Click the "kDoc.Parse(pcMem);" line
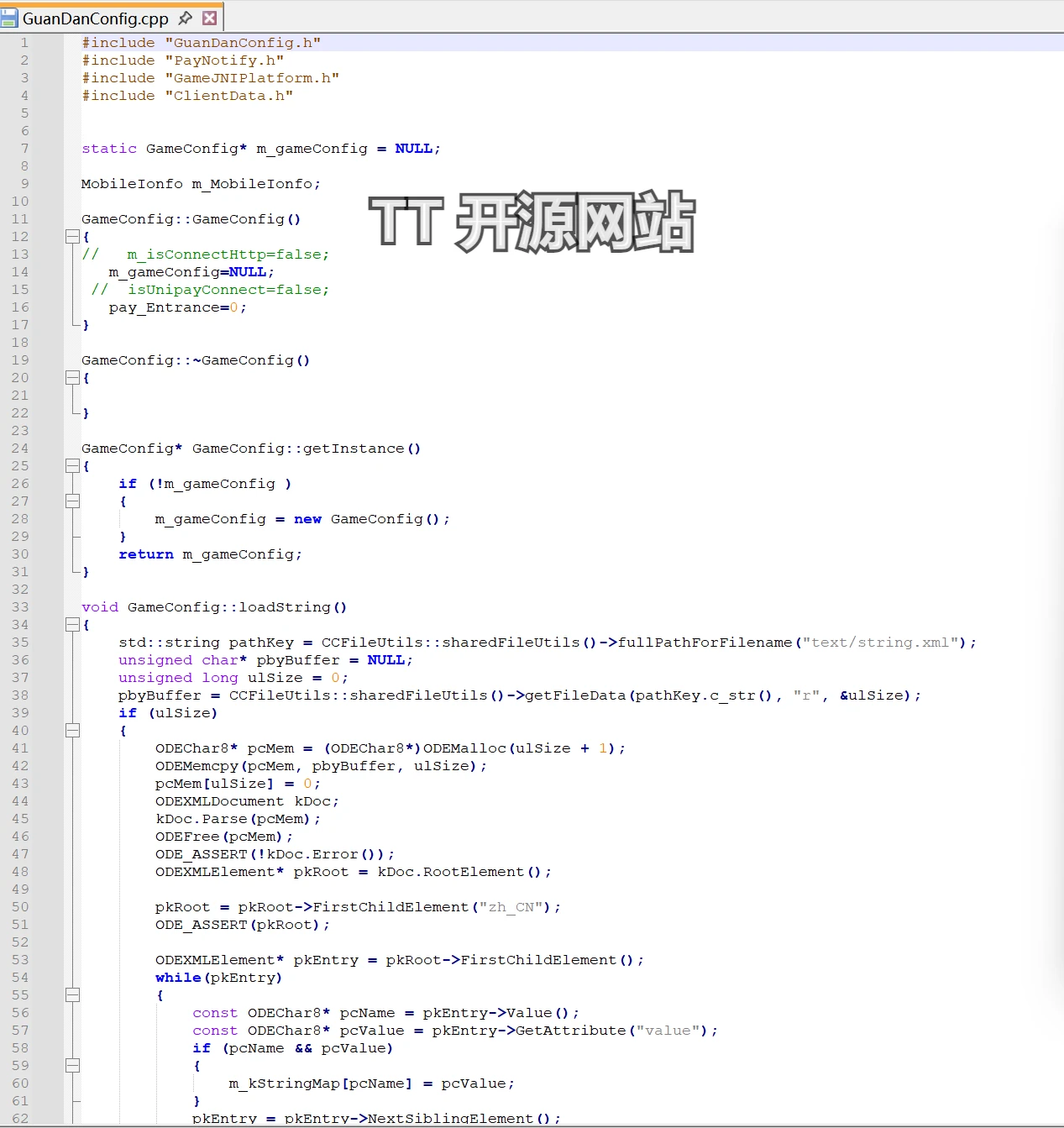Screen dimensions: 1064x1128 coord(238,819)
